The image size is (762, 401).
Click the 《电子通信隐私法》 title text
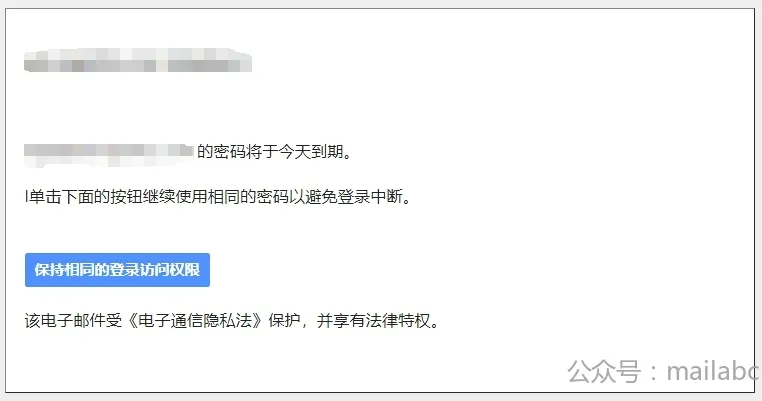pyautogui.click(x=195, y=321)
